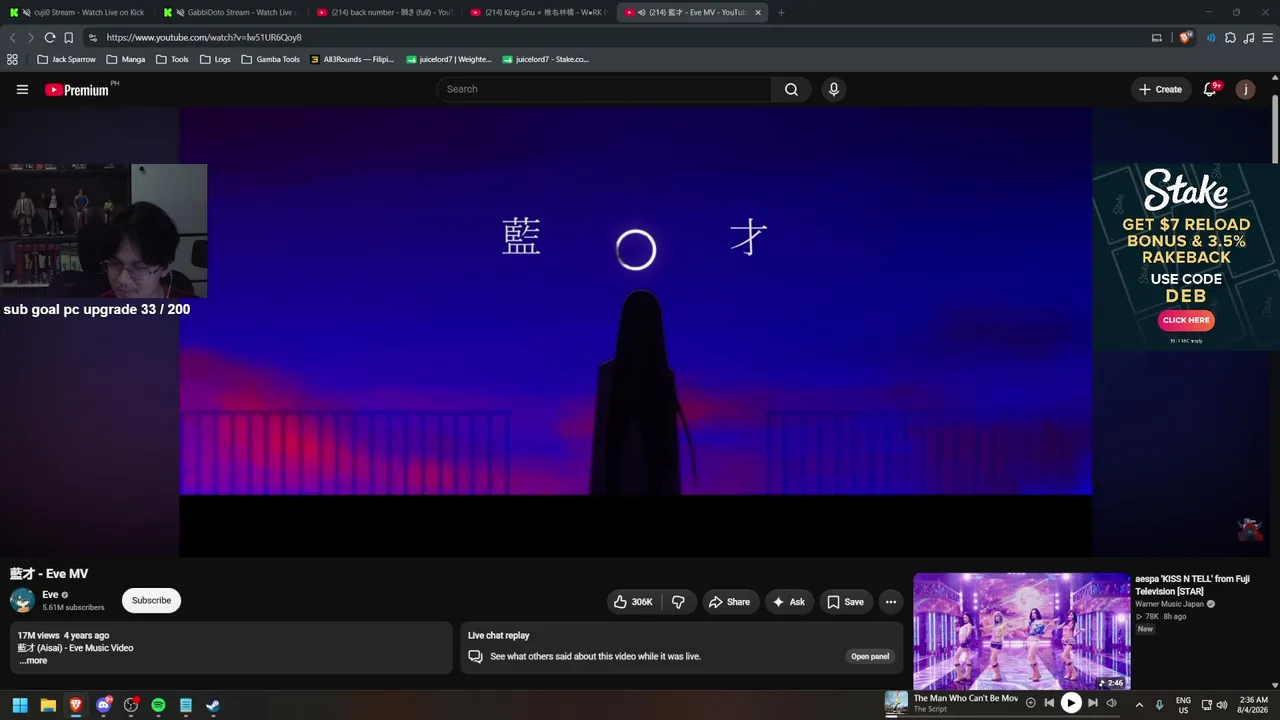Like the video with thumbs up
This screenshot has height=720, width=1280.
[x=634, y=602]
